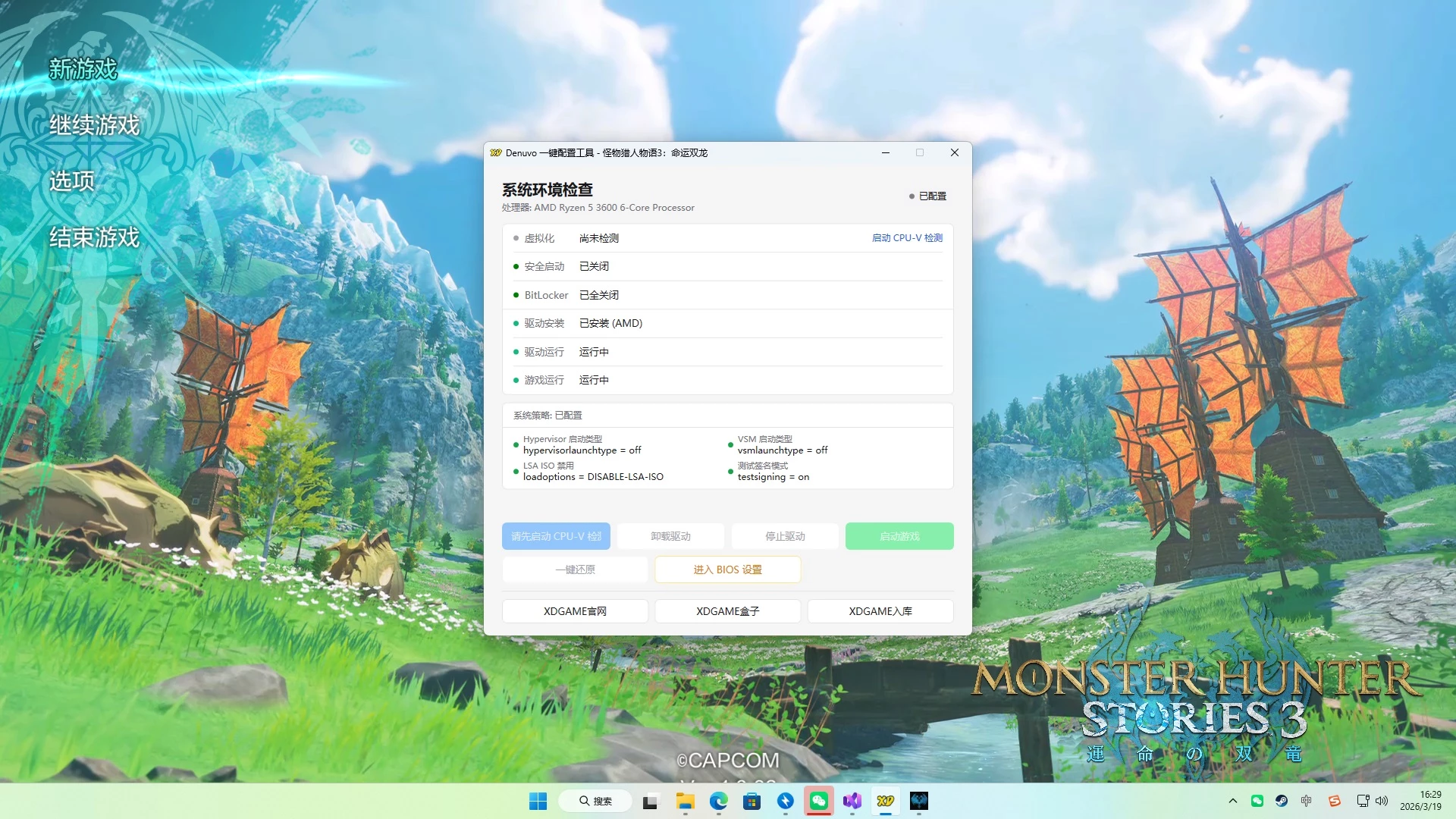
Task: Click the Windows Start button
Action: tap(538, 802)
